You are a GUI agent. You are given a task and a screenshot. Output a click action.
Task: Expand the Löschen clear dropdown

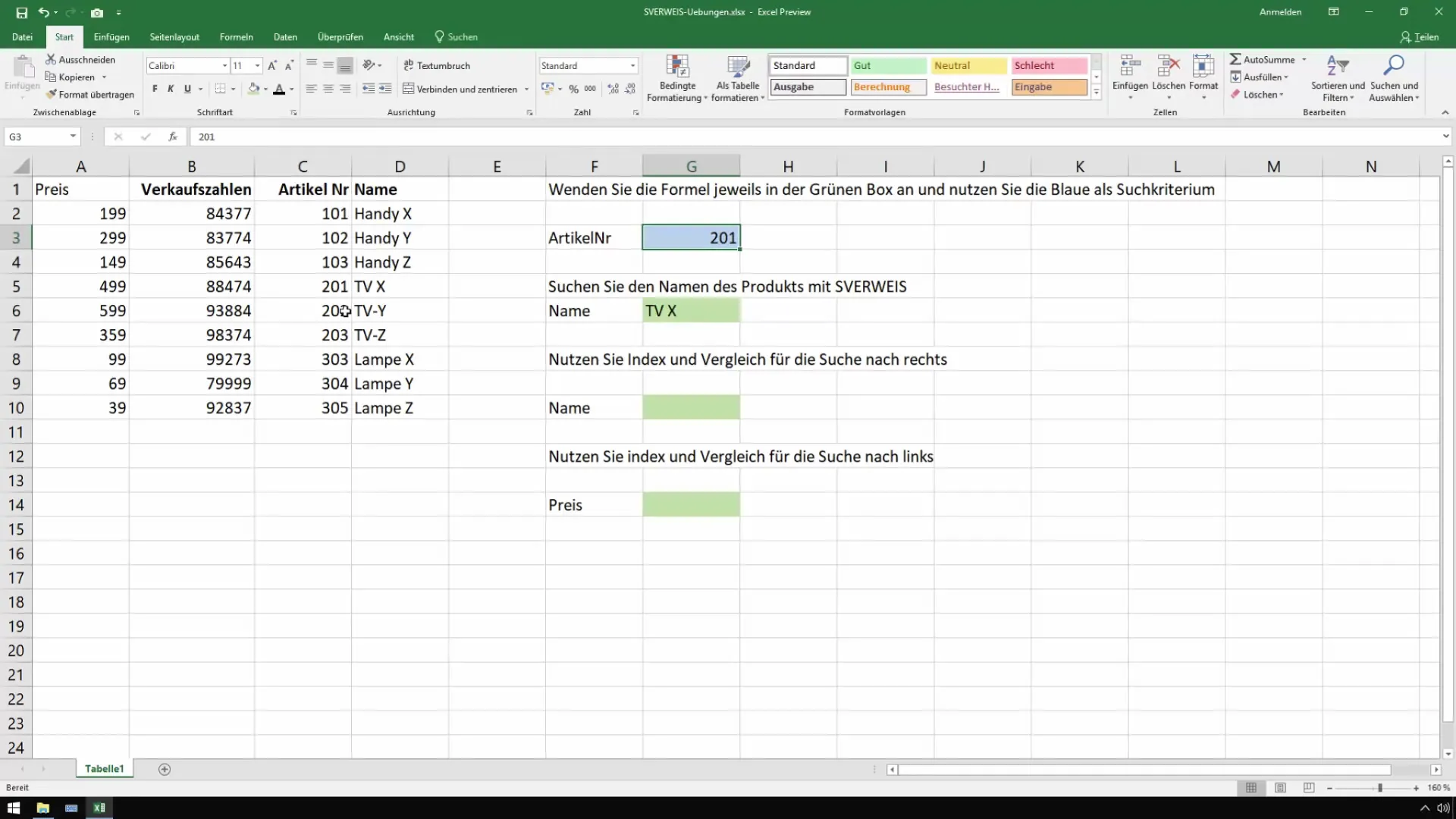click(x=1281, y=95)
